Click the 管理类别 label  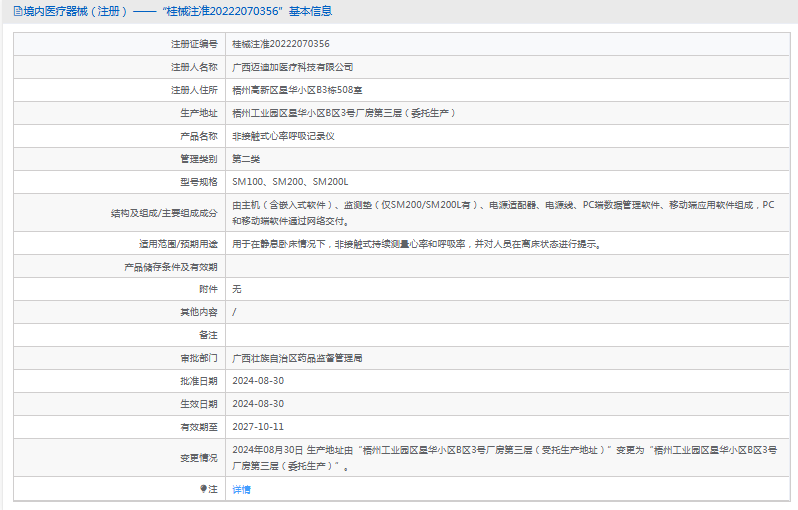tap(198, 159)
